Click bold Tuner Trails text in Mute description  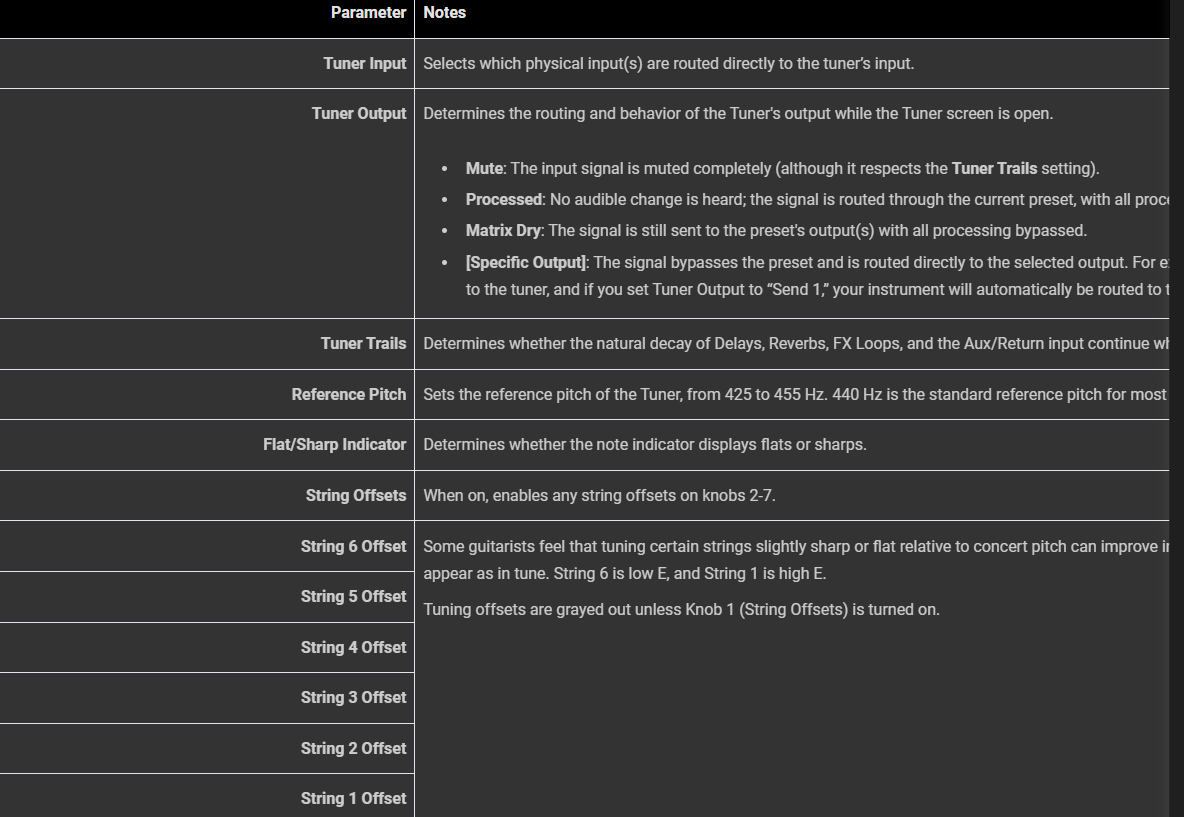click(x=994, y=168)
